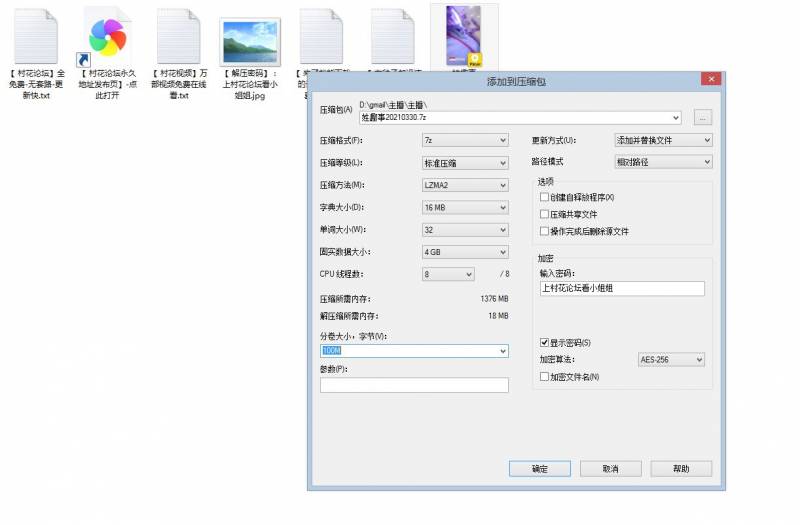Select the third desktop text file icon

pos(178,37)
